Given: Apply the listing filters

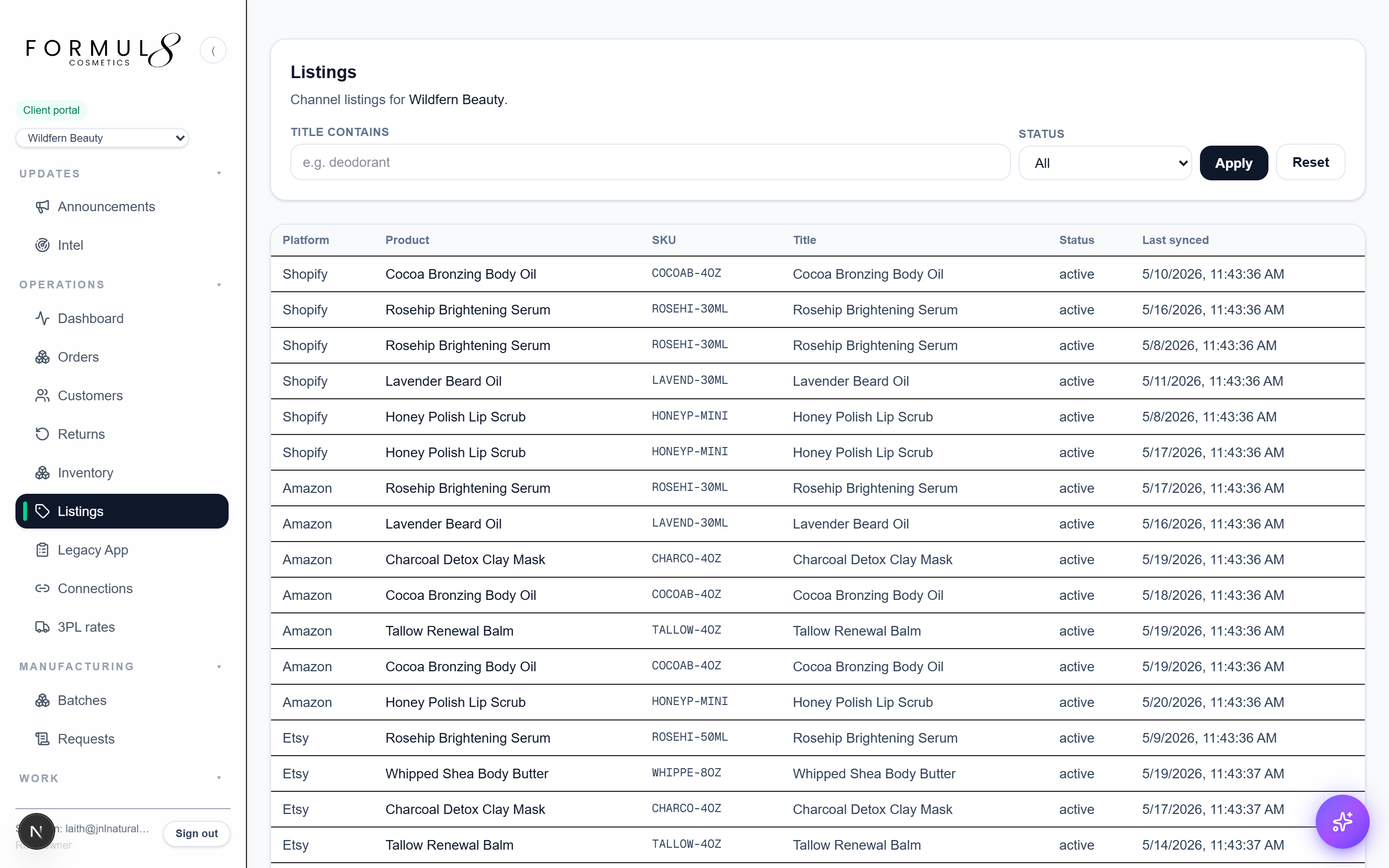Looking at the screenshot, I should pyautogui.click(x=1233, y=163).
